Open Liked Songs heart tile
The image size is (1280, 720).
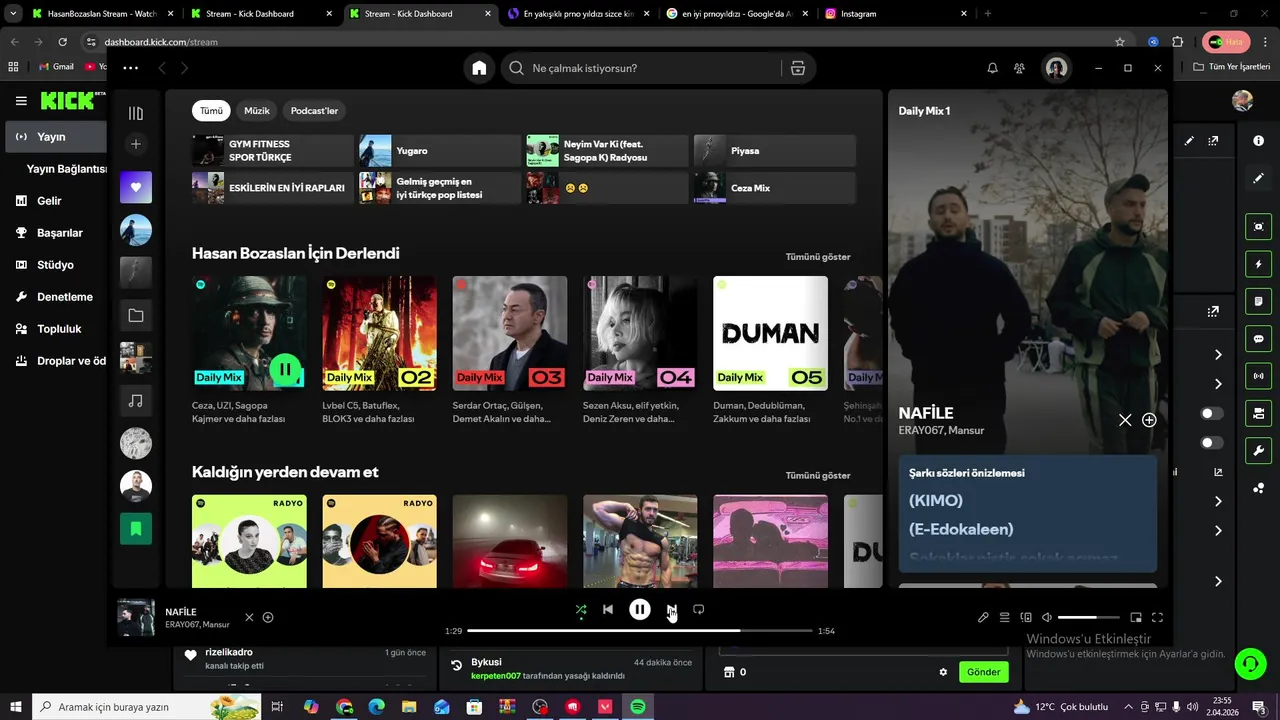coord(136,187)
